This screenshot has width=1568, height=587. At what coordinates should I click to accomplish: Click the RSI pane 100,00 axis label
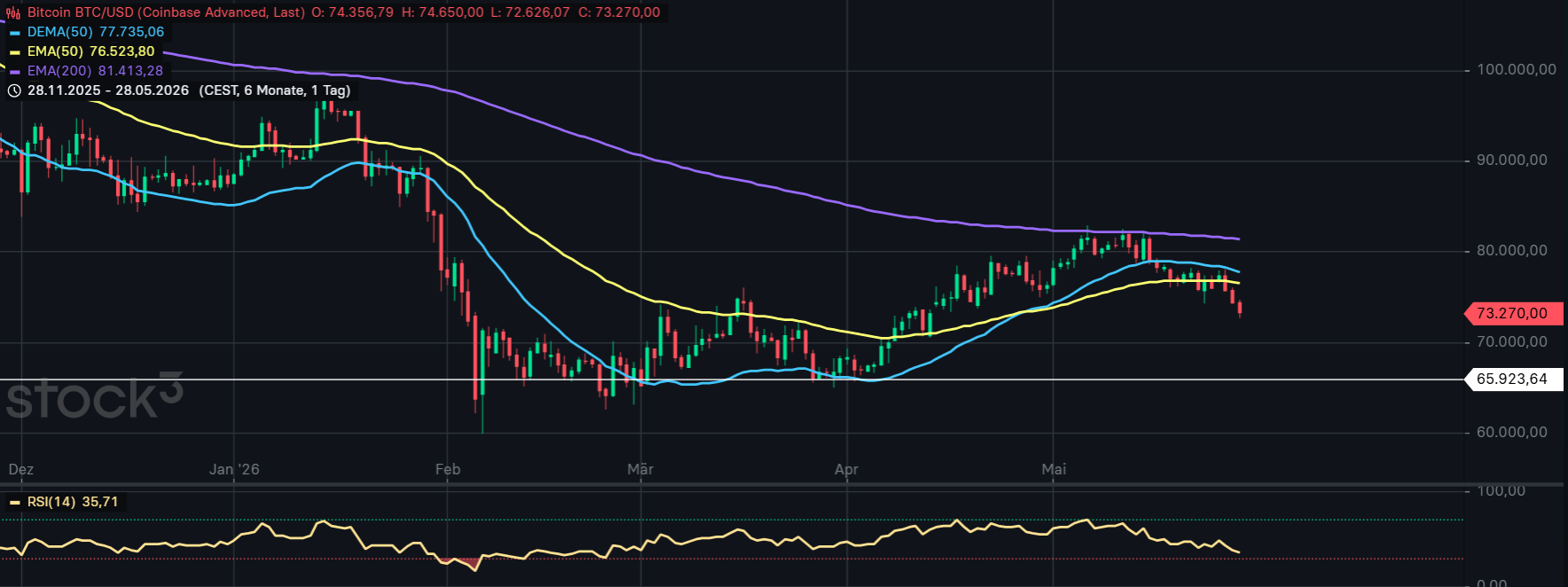click(1501, 490)
